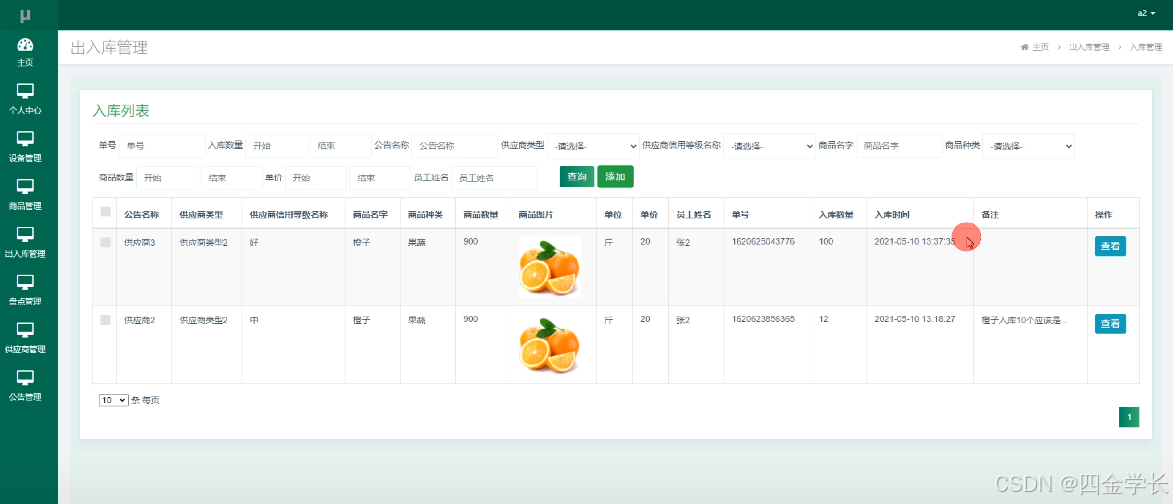
Task: Click the green 添加 button
Action: 615,176
